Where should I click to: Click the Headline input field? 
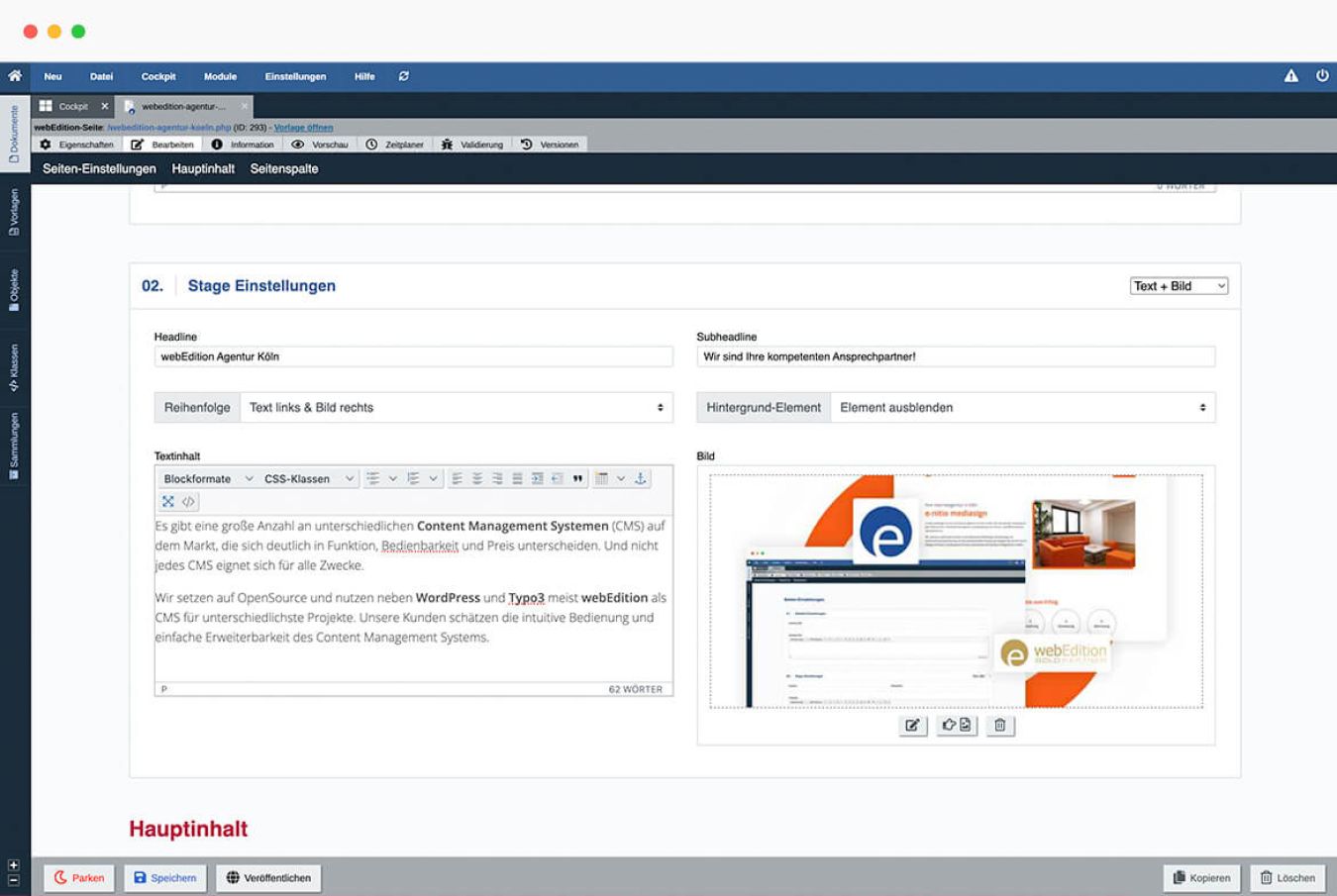point(414,356)
